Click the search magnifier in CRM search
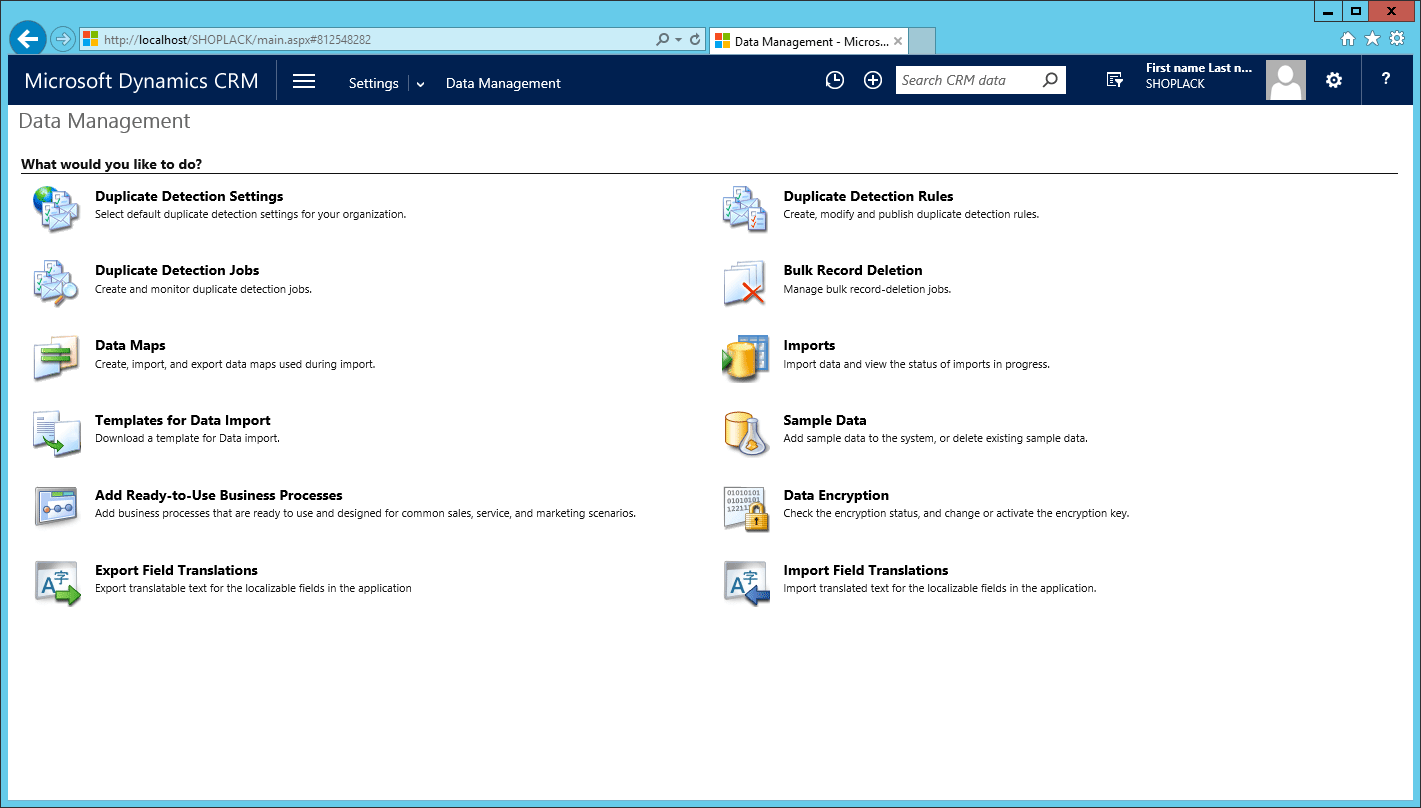 [x=1050, y=80]
